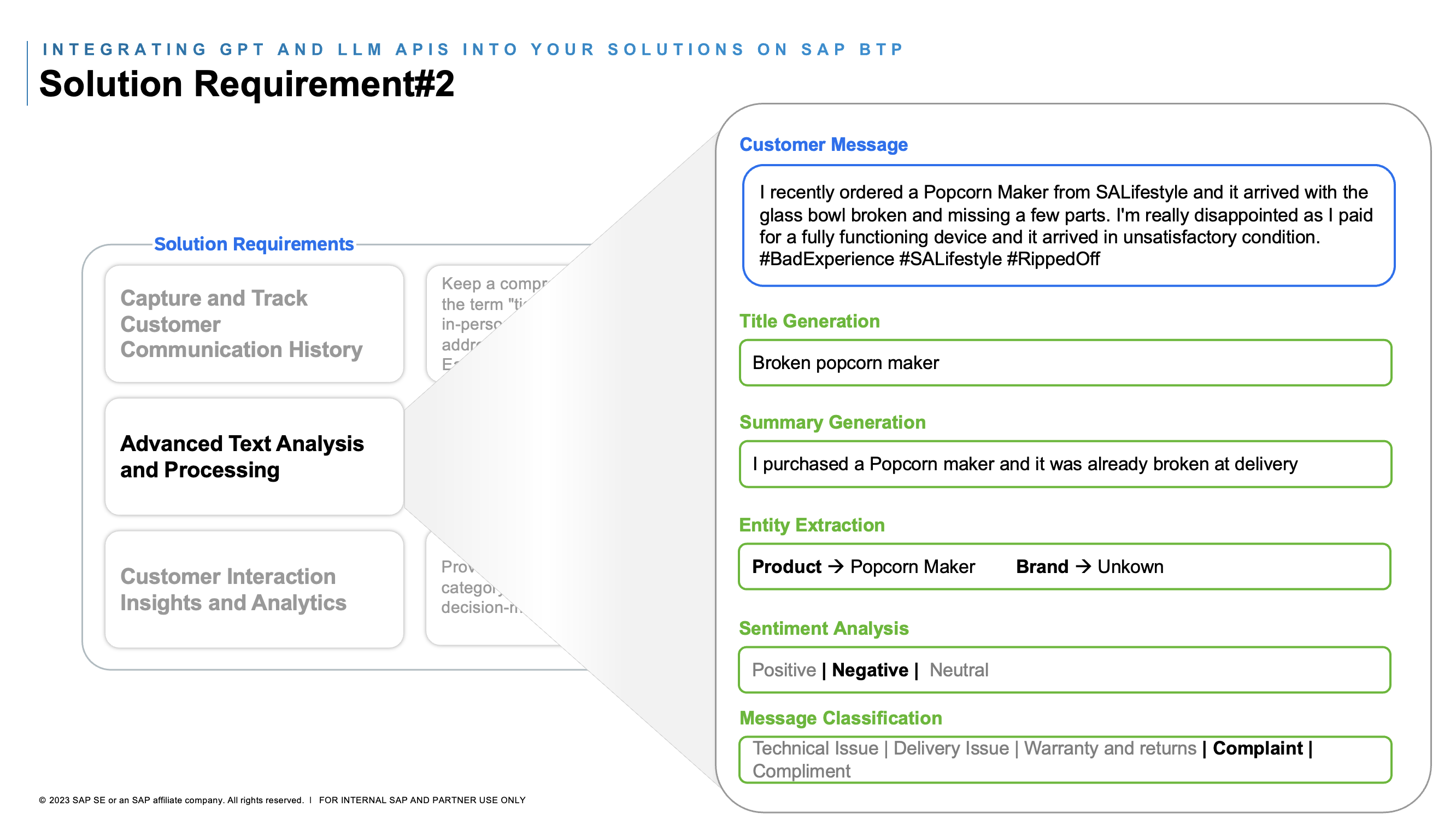Click the Entity Extraction heading

point(812,525)
